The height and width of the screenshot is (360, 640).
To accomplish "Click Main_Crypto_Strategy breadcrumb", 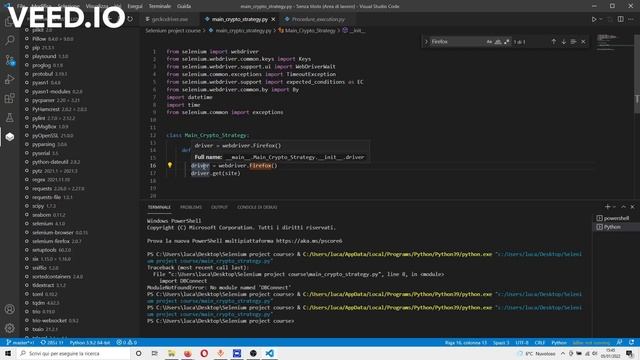I will click(310, 30).
